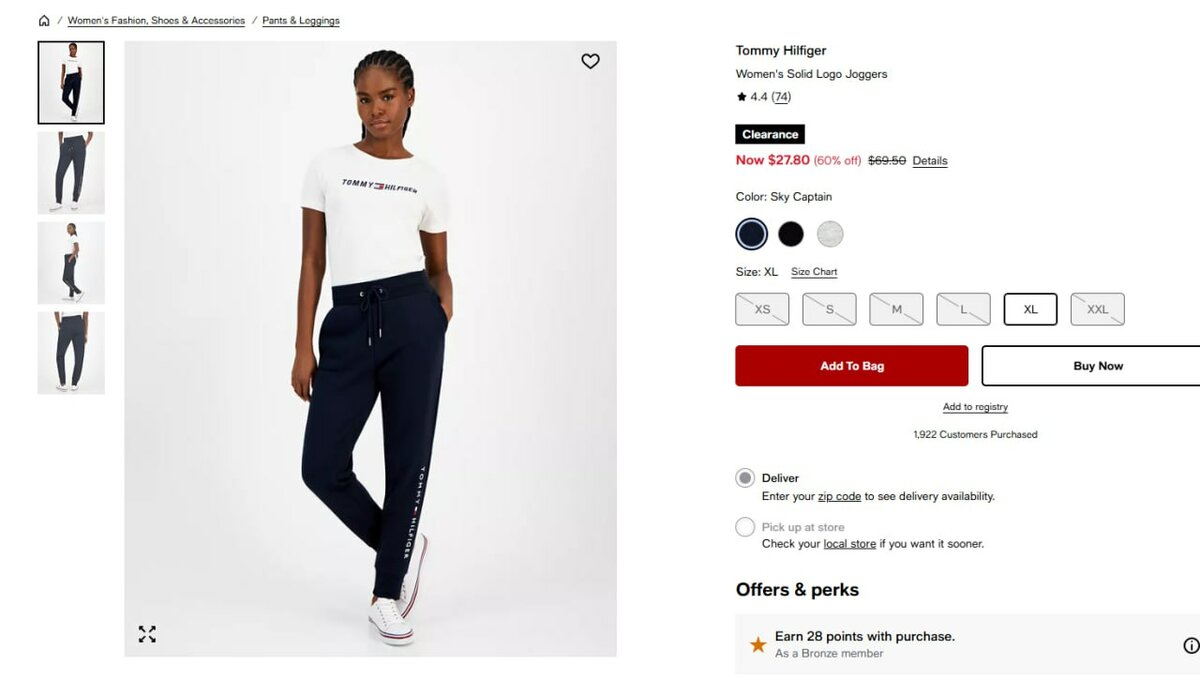Viewport: 1200px width, 680px height.
Task: Click the home icon in breadcrumb
Action: point(44,20)
